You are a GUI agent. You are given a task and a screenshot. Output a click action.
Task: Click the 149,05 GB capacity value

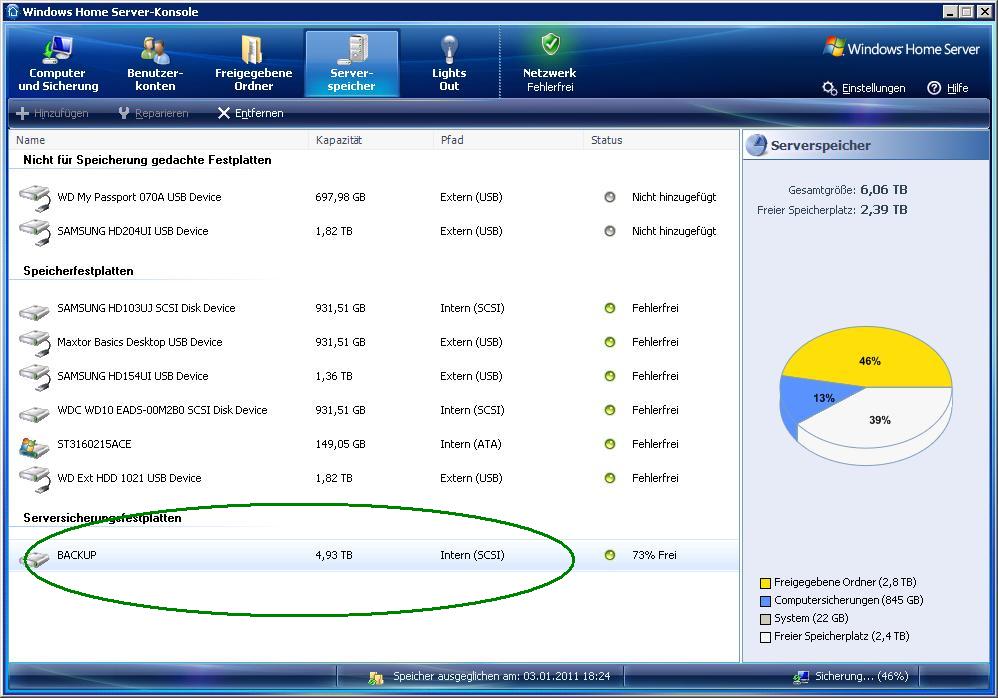(x=340, y=444)
